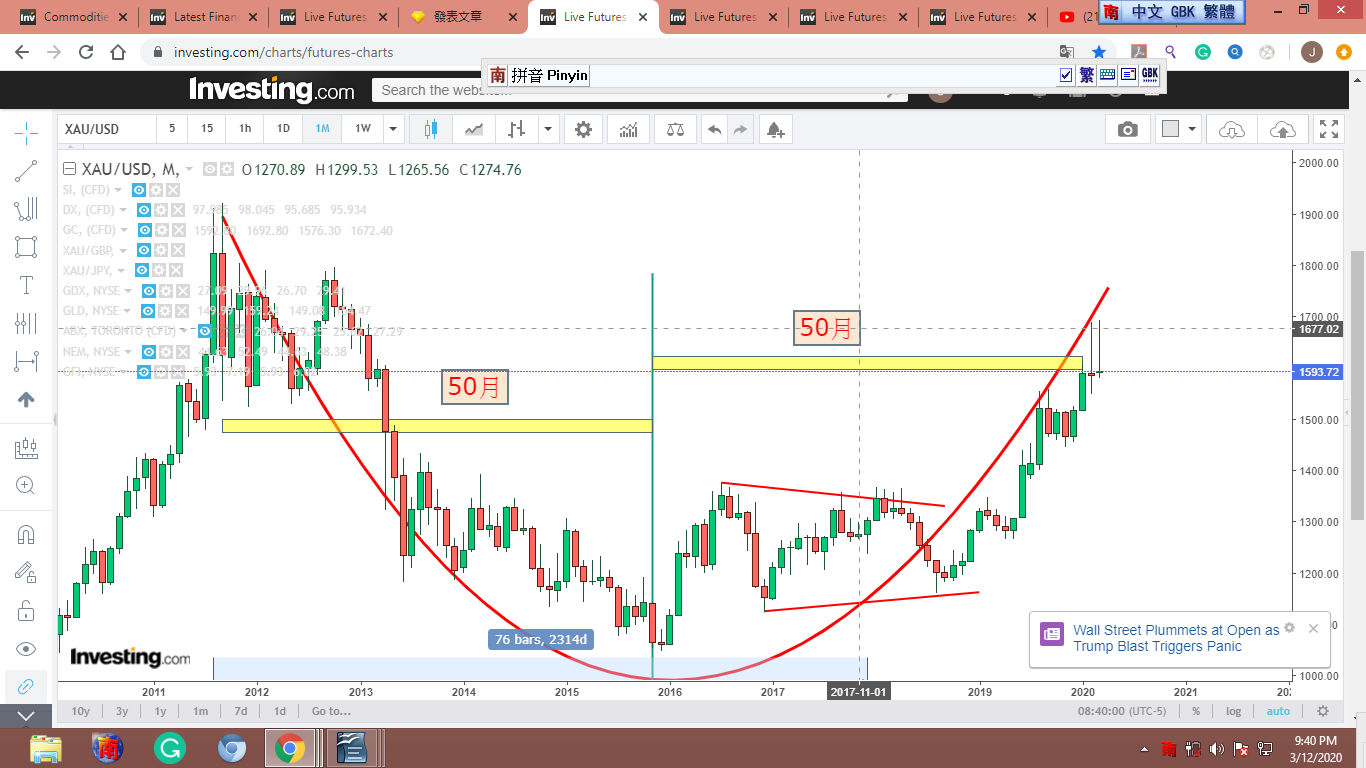Toggle stay in drawing mode
Image resolution: width=1366 pixels, height=768 pixels.
point(26,573)
